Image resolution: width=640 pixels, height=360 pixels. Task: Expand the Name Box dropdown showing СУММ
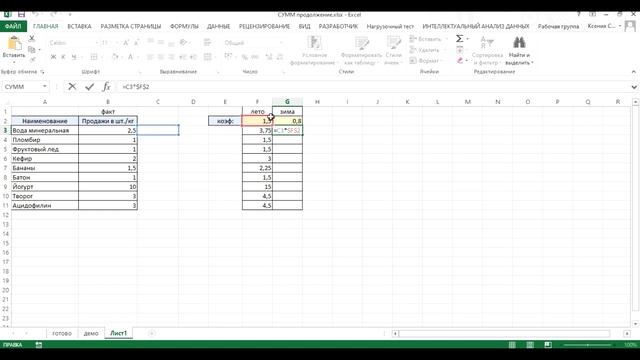pos(44,87)
